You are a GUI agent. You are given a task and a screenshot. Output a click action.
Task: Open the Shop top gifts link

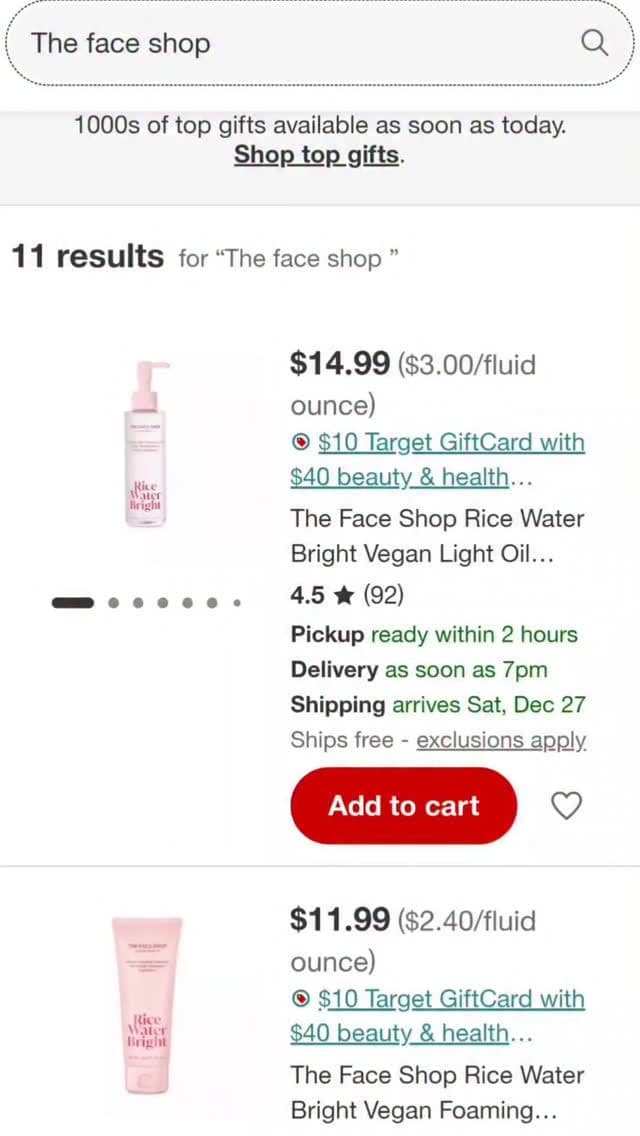pyautogui.click(x=317, y=155)
